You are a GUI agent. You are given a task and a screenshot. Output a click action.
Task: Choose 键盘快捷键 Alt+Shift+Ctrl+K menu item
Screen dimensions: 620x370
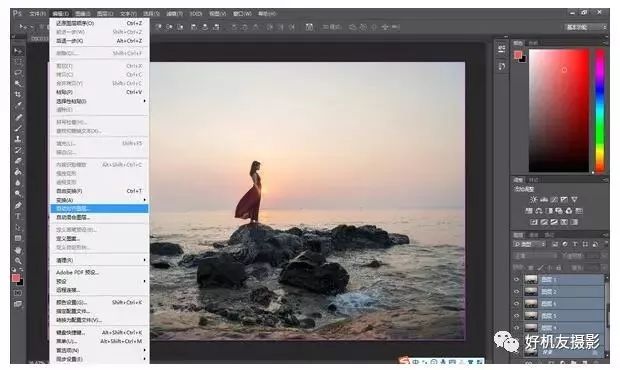pos(99,332)
